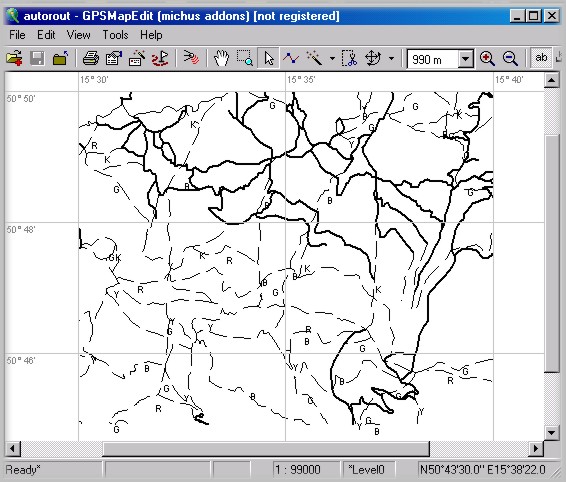Click the horizontal scrollbar left arrow
The image size is (566, 482).
tap(12, 448)
